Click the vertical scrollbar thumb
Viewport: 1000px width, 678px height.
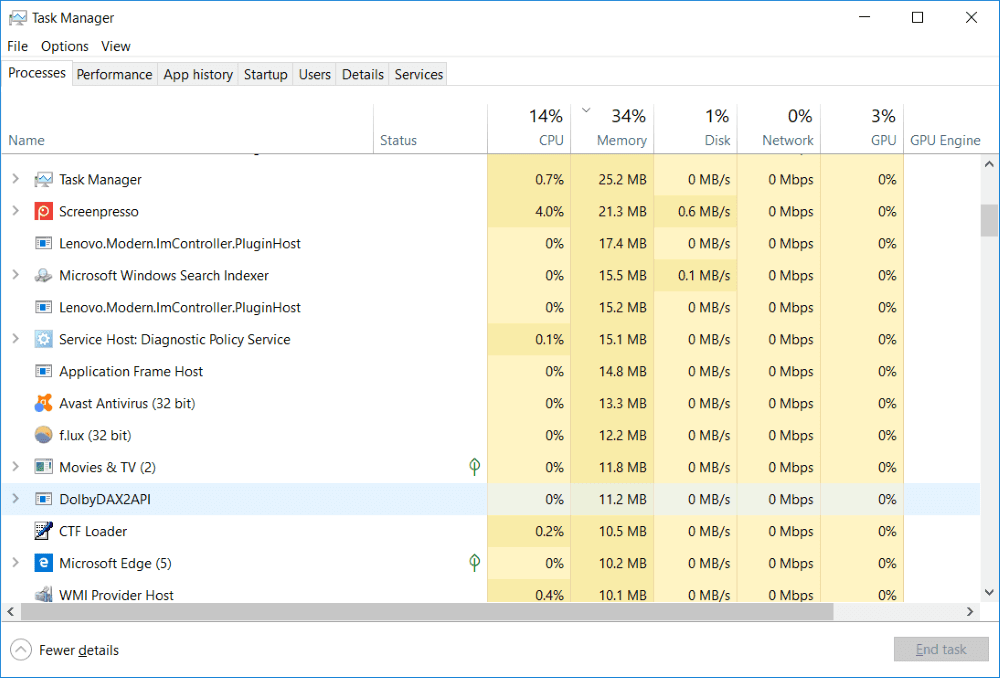[x=989, y=220]
